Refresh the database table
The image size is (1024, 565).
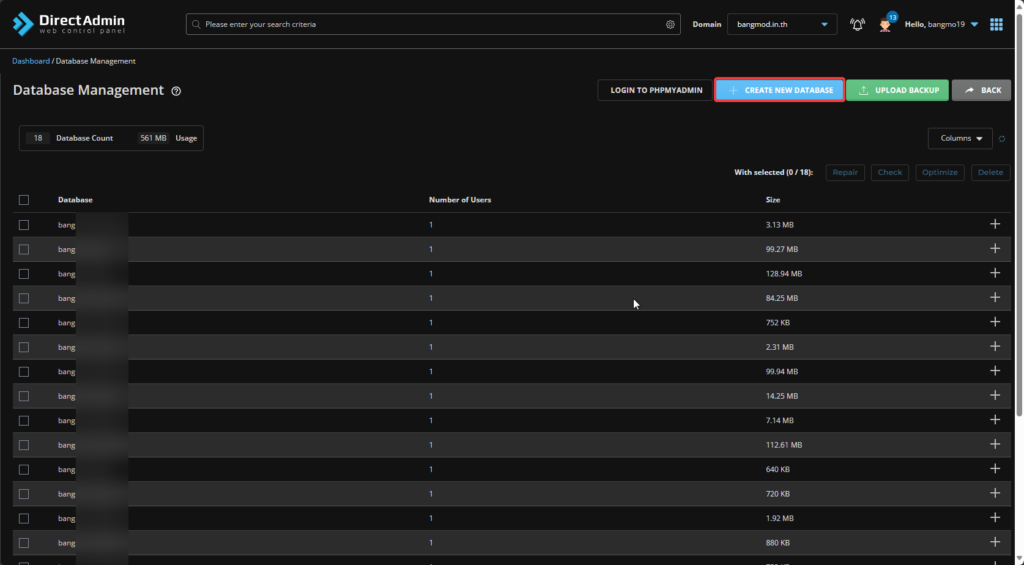pos(1002,139)
